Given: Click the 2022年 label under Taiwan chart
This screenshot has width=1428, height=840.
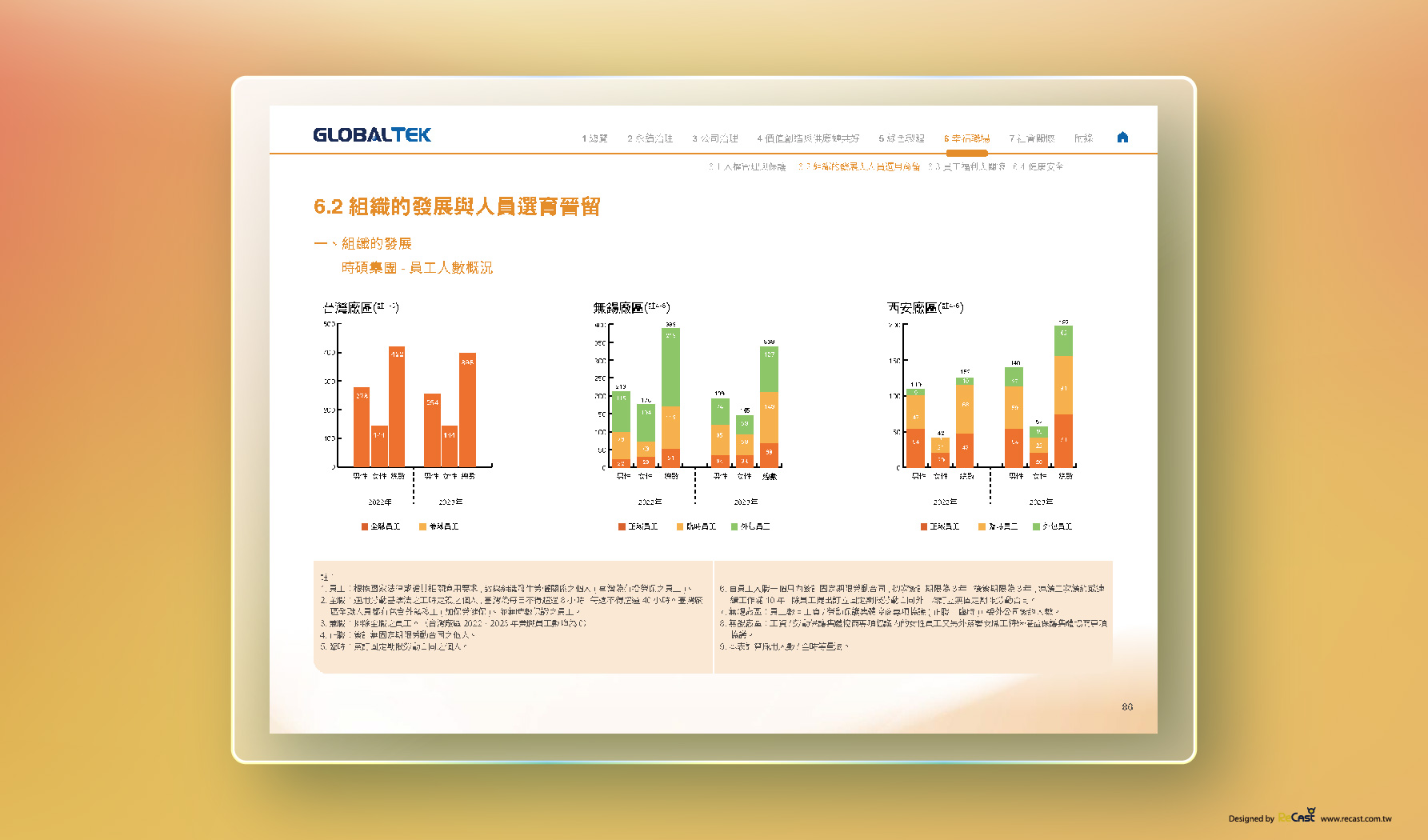Looking at the screenshot, I should 379,502.
